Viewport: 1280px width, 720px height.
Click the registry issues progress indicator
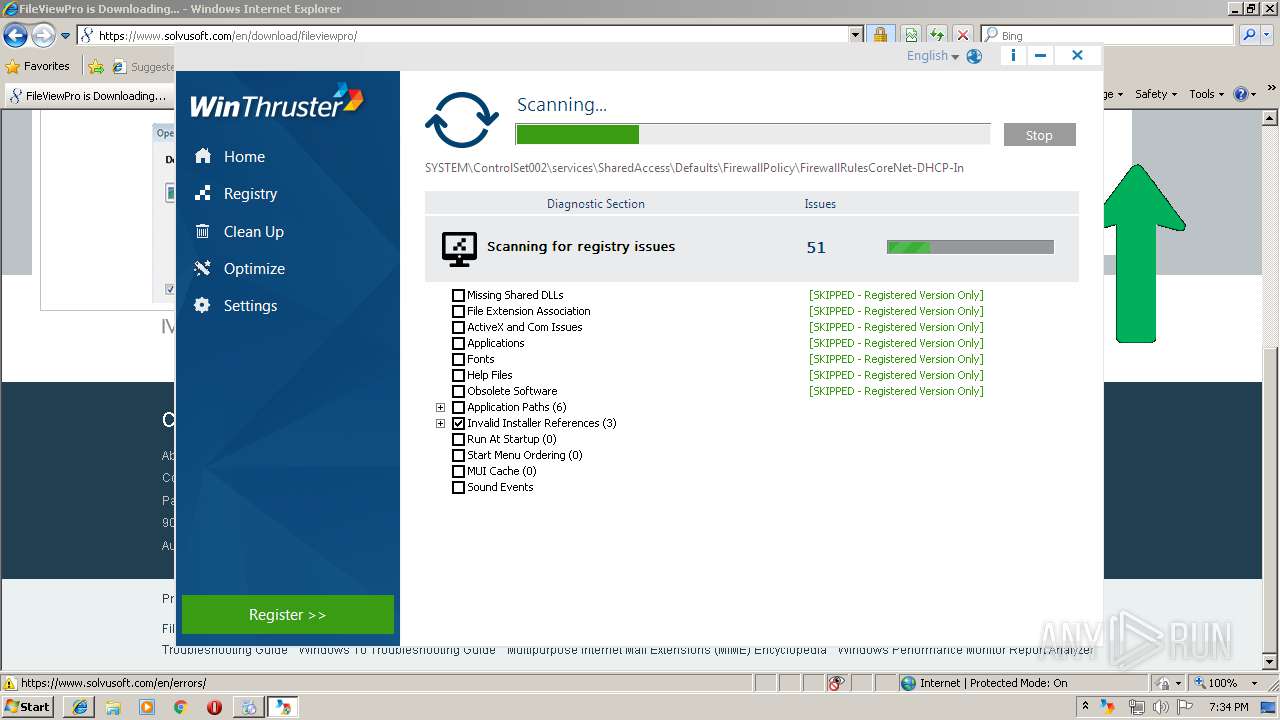tap(970, 247)
